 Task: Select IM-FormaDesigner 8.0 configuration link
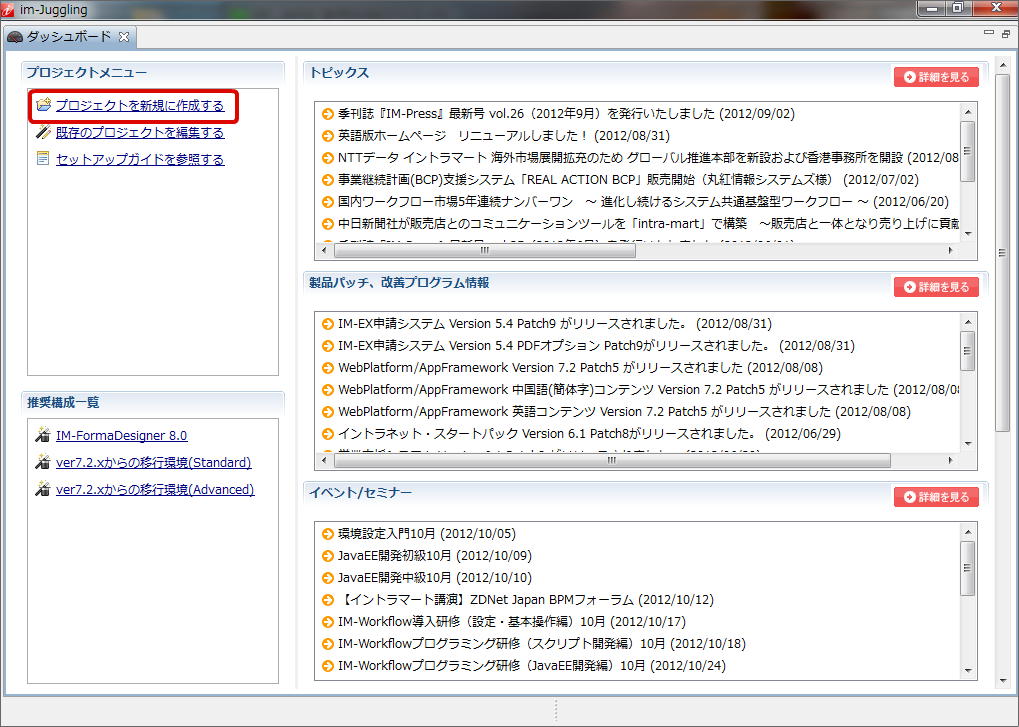pyautogui.click(x=122, y=435)
